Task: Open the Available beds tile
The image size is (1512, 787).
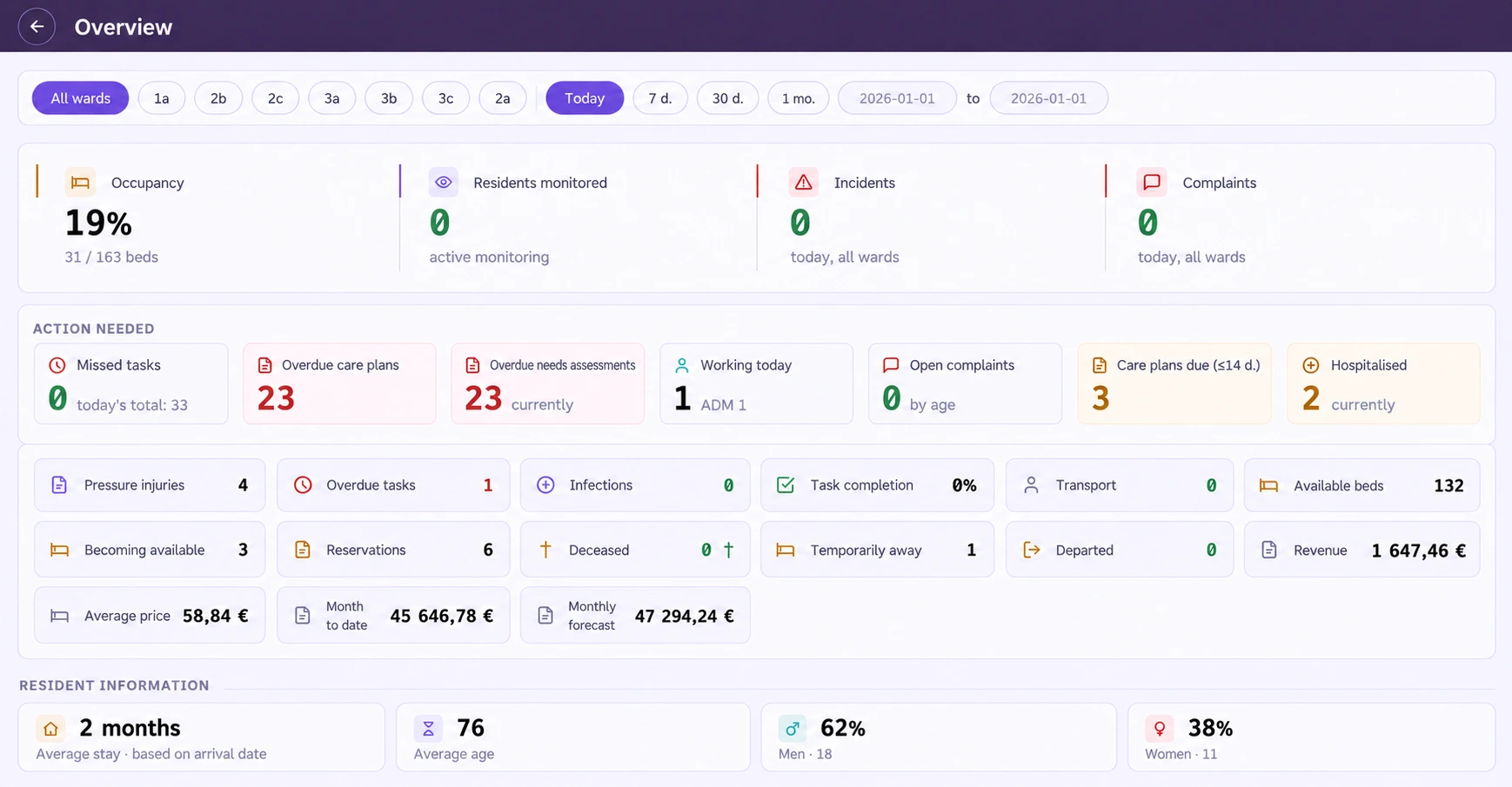Action: (1361, 485)
